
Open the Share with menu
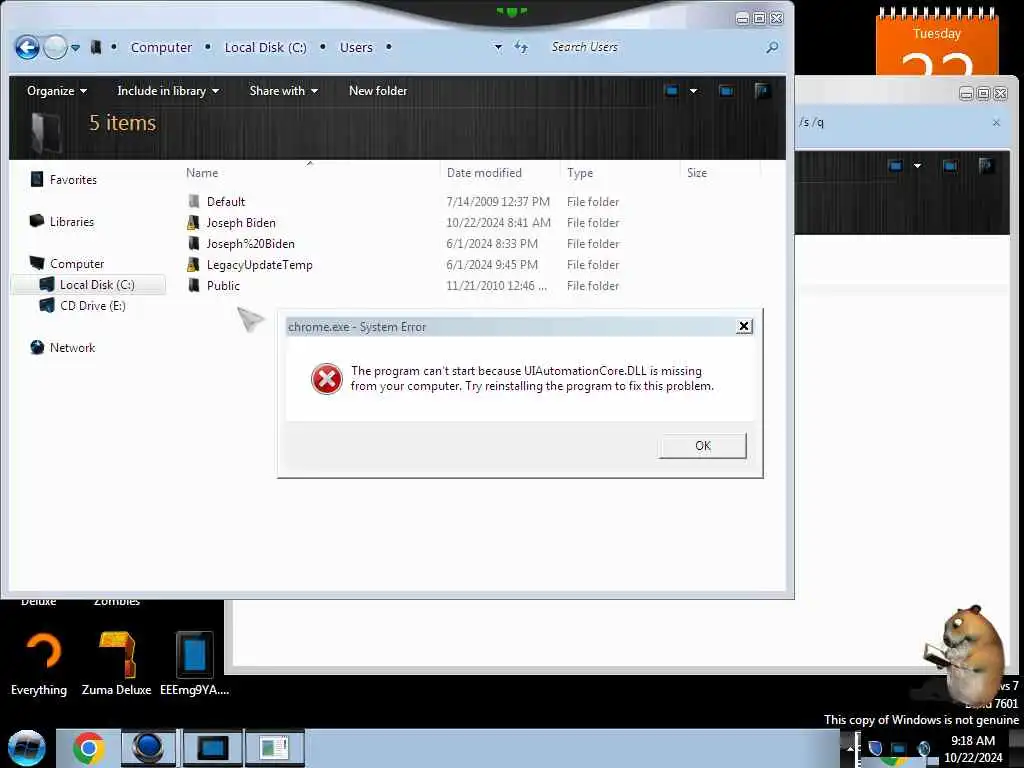pos(283,91)
